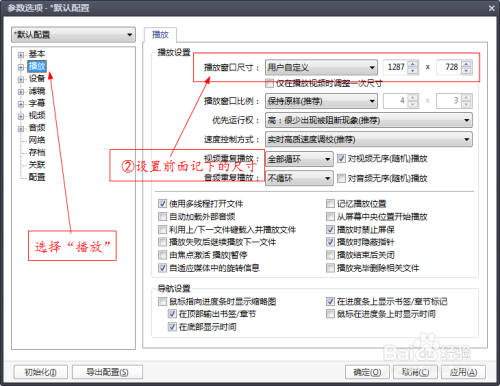Expand the 音频 tree node
This screenshot has height=386, width=500.
coord(21,129)
